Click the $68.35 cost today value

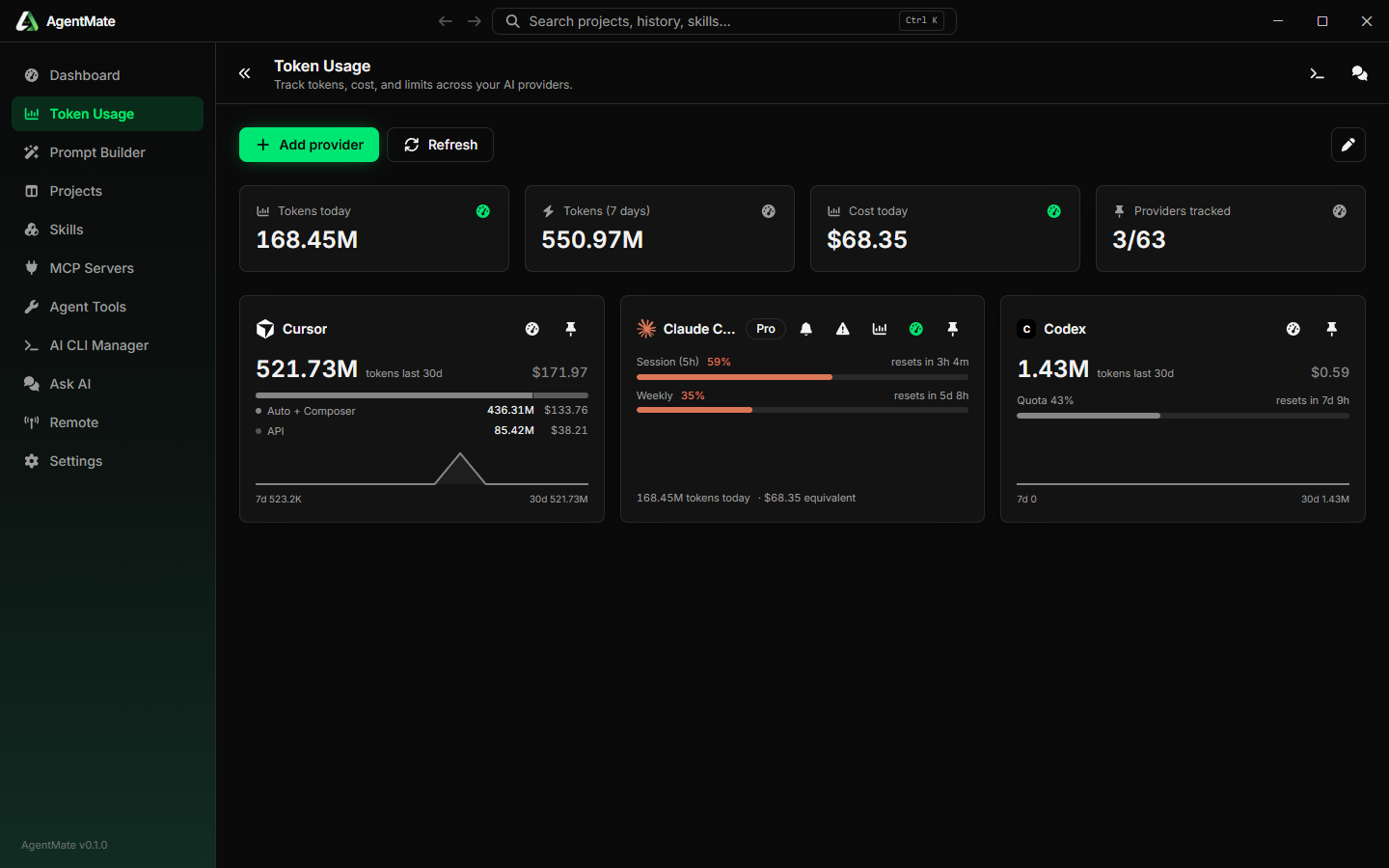point(867,240)
